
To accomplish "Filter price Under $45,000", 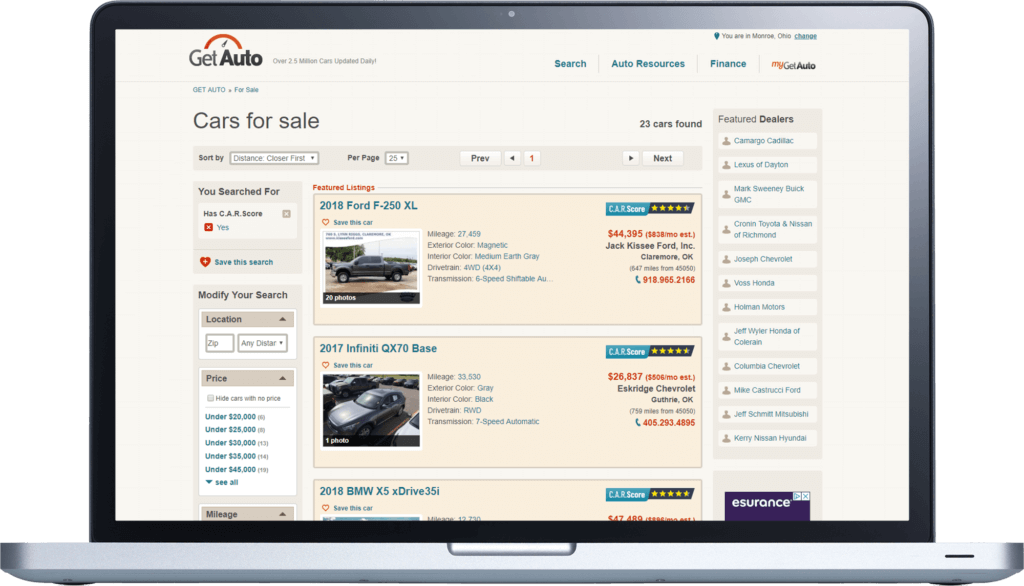I will [231, 470].
